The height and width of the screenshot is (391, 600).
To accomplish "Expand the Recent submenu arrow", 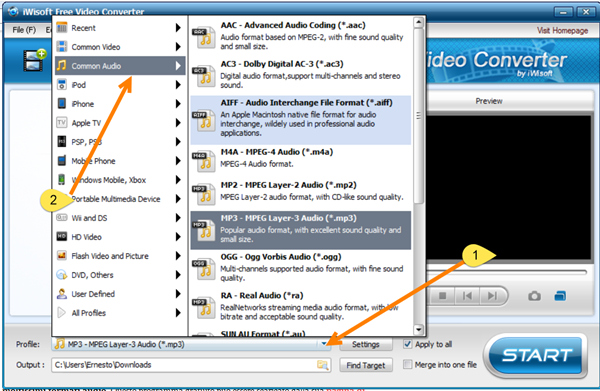I will pos(178,28).
